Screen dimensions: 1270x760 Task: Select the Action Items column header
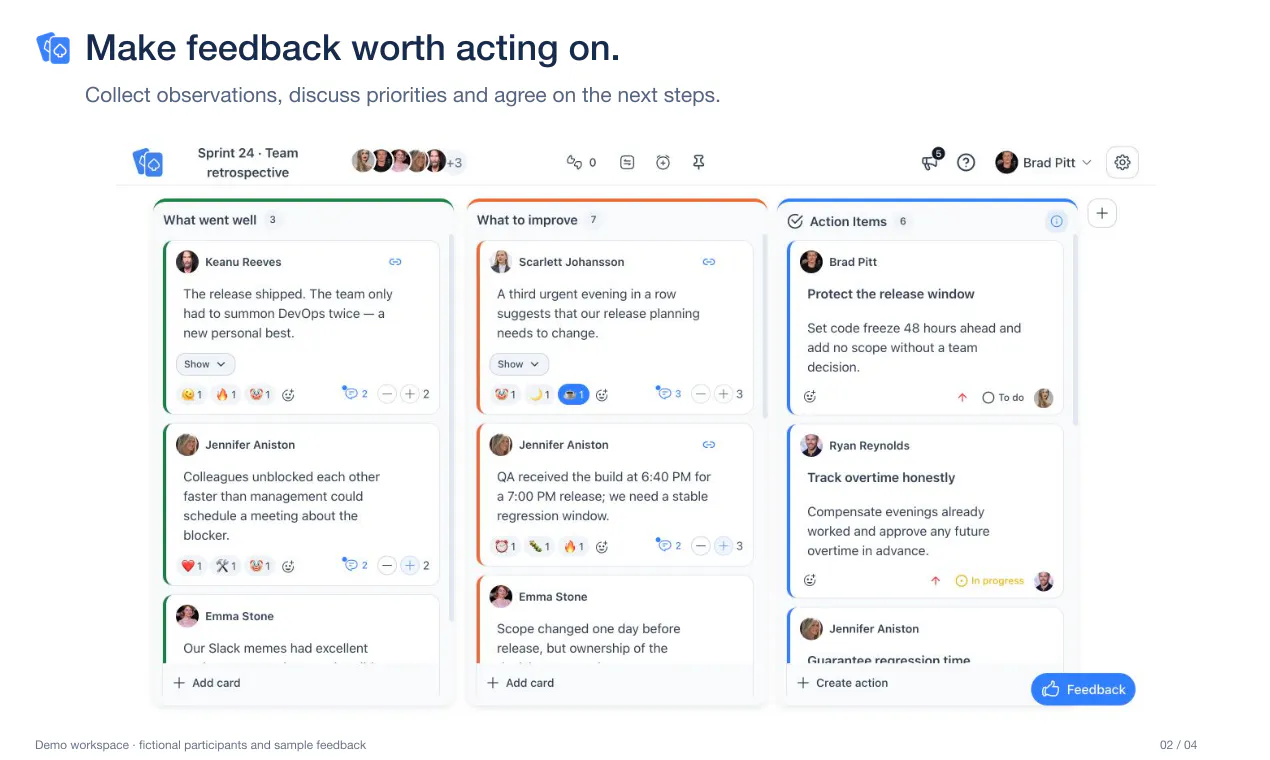coord(848,222)
